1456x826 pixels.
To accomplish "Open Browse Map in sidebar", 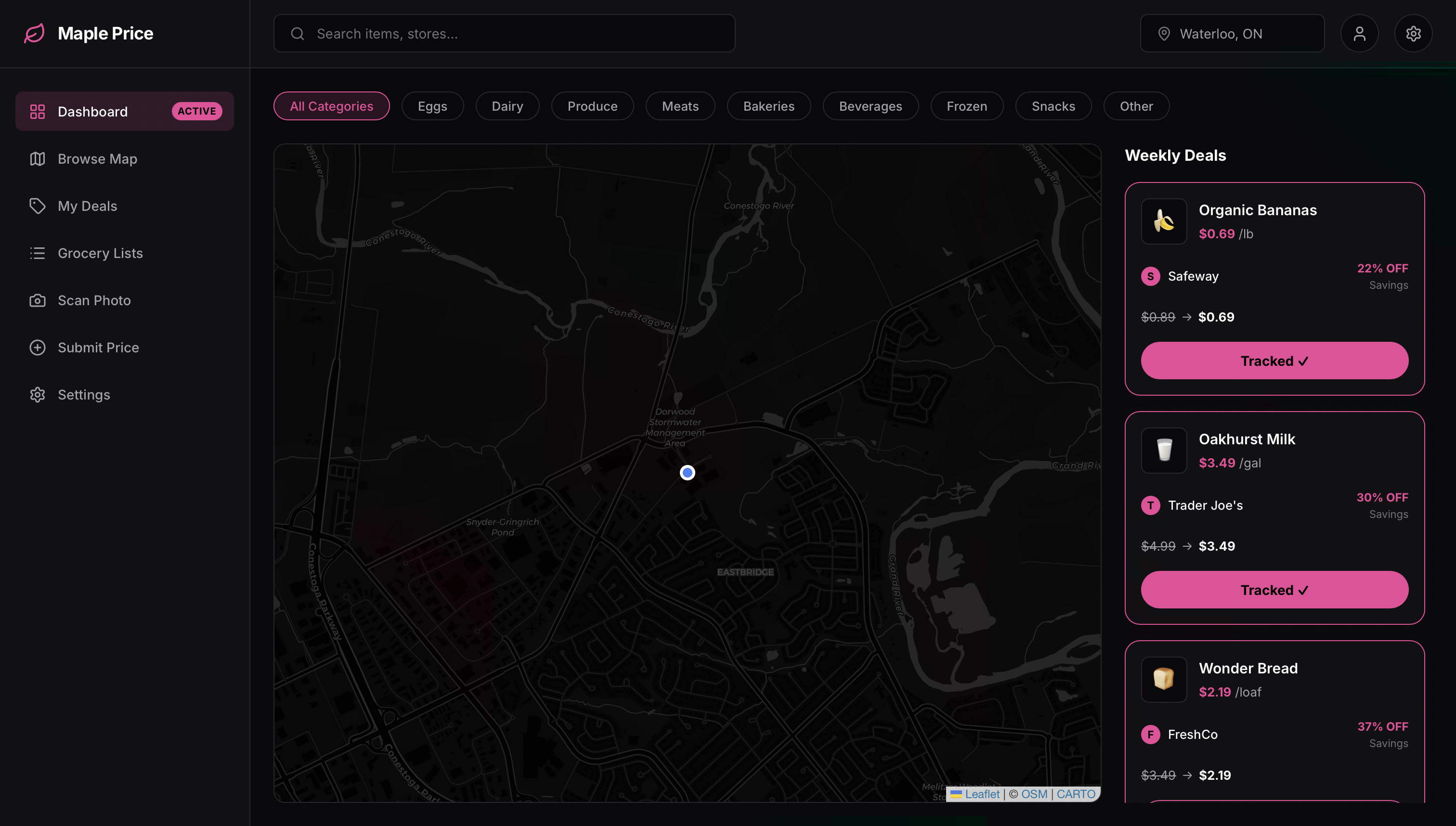I will tap(97, 159).
